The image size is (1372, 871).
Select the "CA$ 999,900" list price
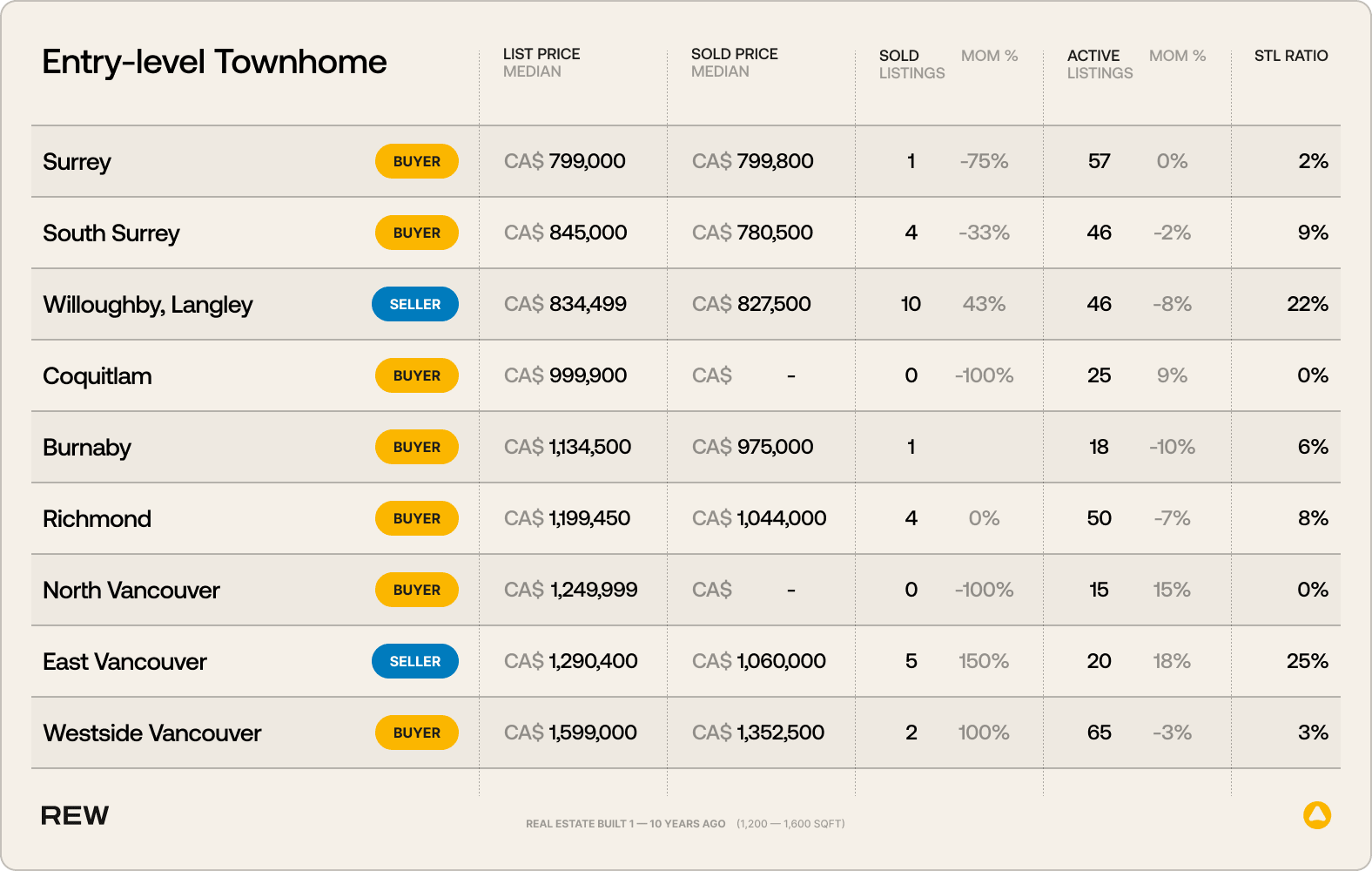(x=566, y=375)
